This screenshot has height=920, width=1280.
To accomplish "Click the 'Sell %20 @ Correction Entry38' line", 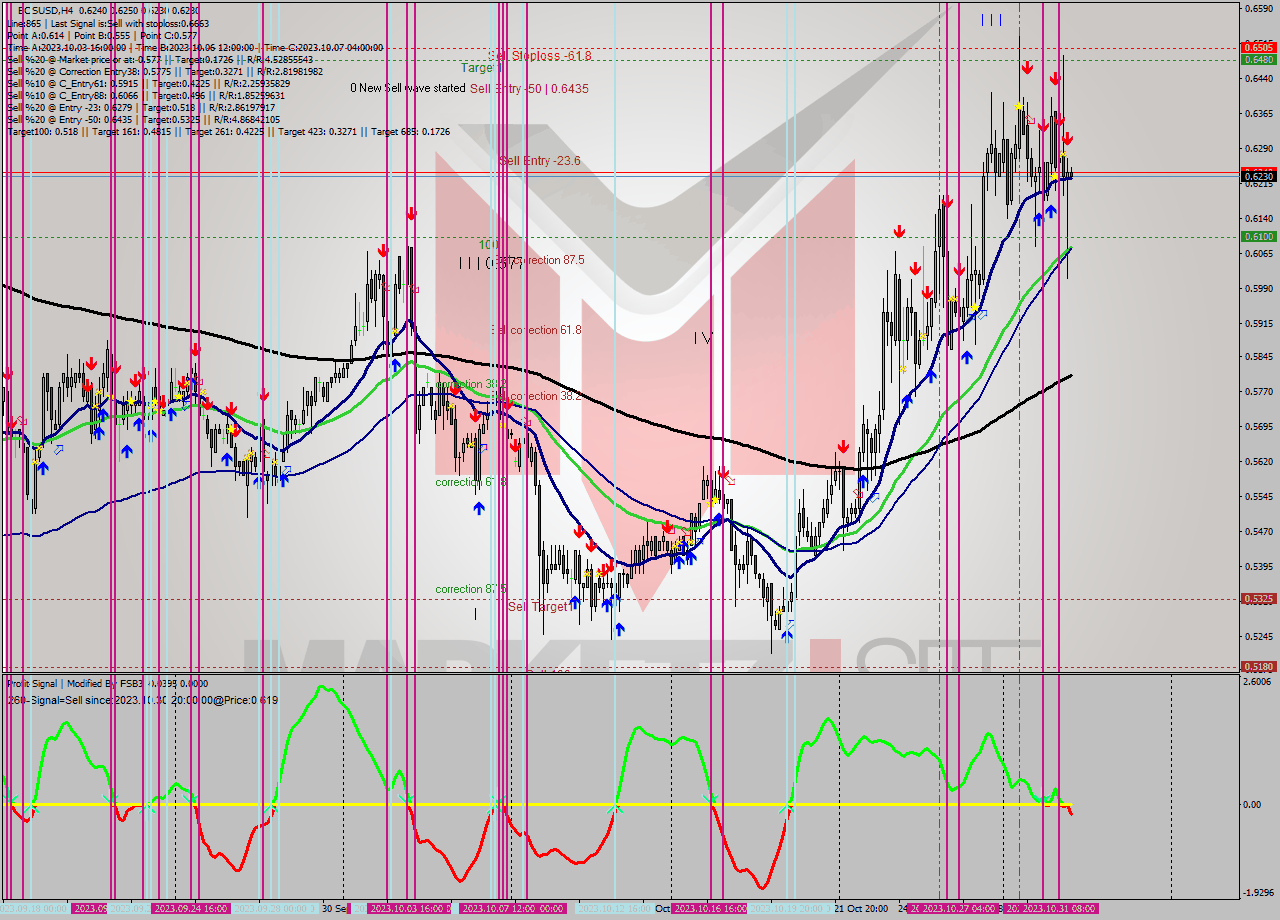I will [165, 71].
